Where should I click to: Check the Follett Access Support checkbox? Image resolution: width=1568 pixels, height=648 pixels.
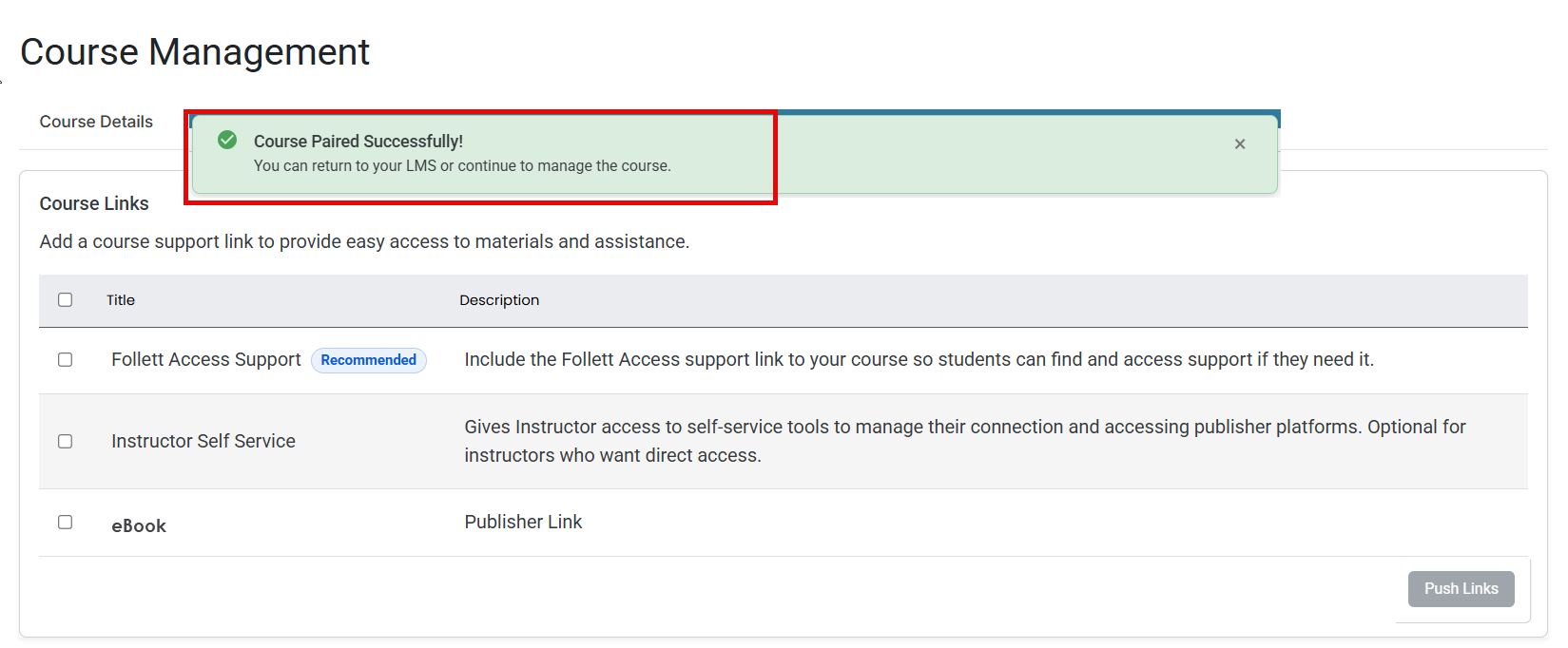65,360
